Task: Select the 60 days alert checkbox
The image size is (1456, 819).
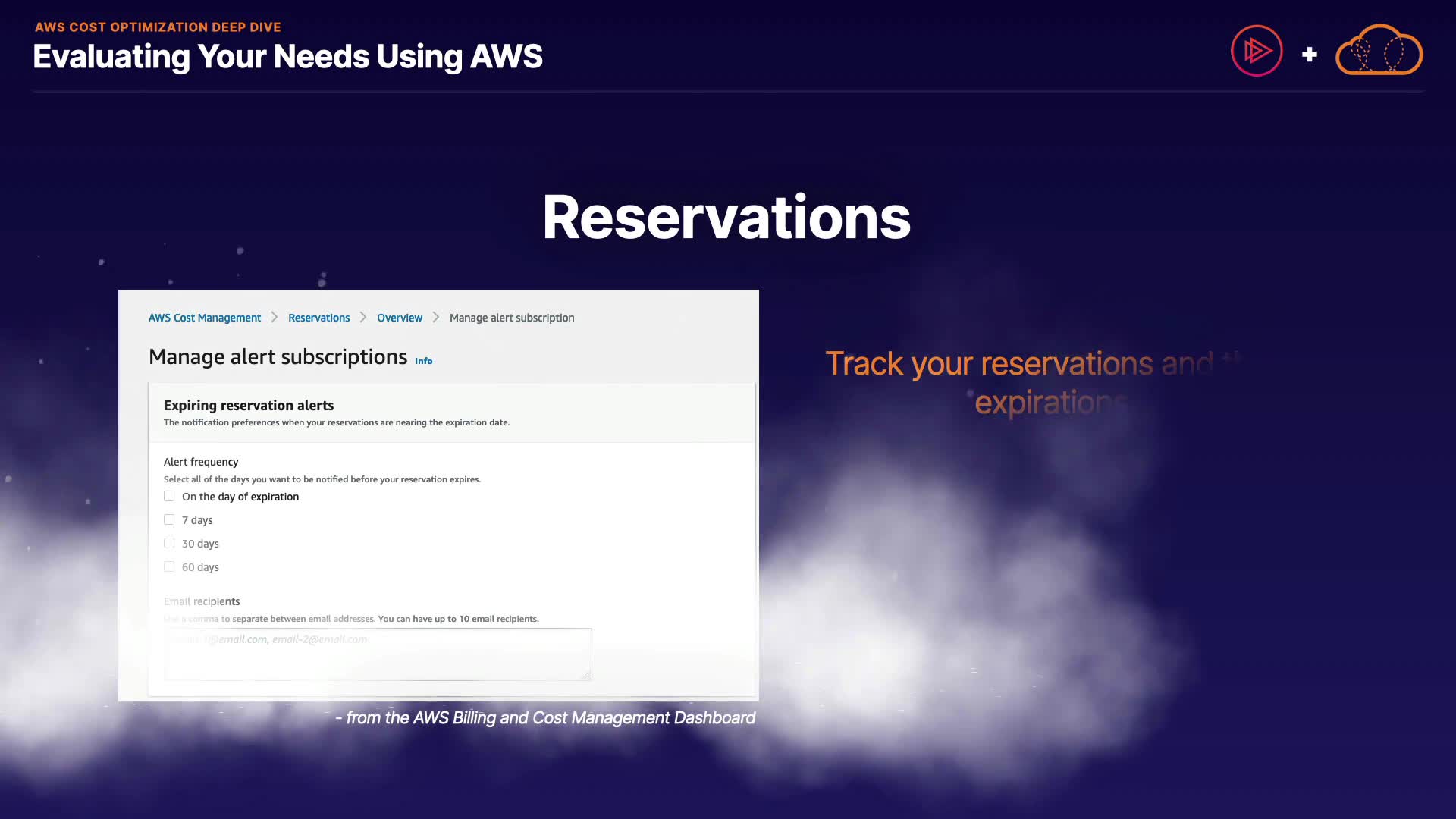Action: pyautogui.click(x=169, y=566)
